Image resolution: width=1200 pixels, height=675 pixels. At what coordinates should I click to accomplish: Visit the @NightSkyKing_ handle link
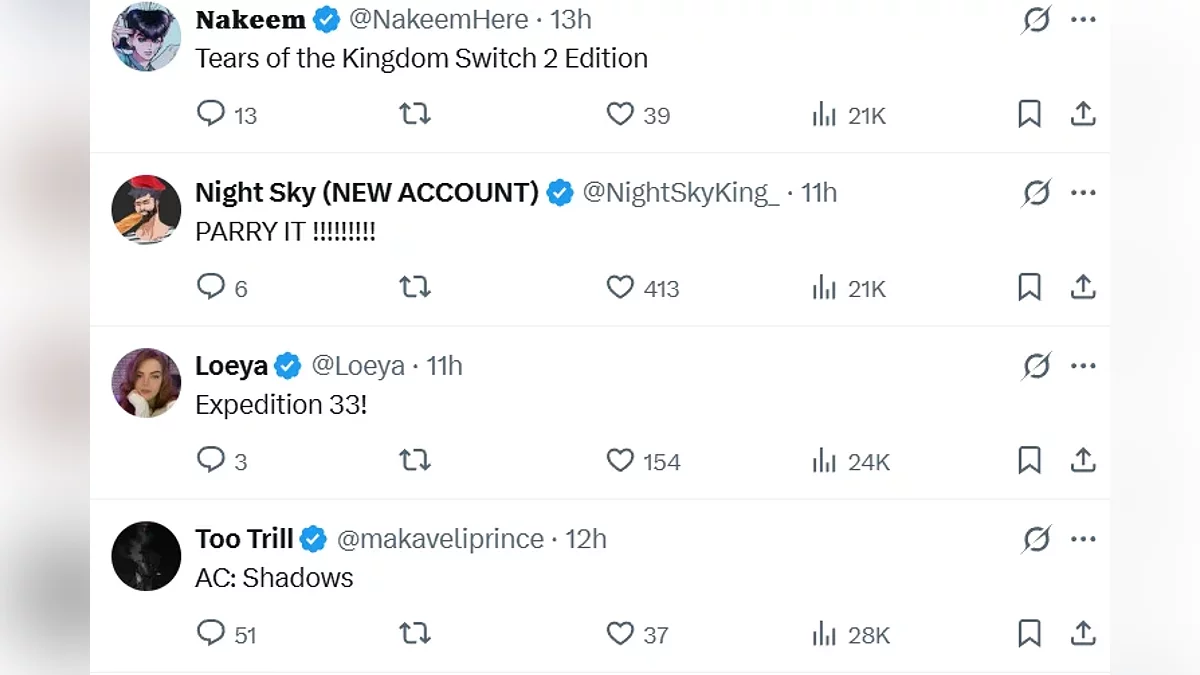click(x=680, y=193)
